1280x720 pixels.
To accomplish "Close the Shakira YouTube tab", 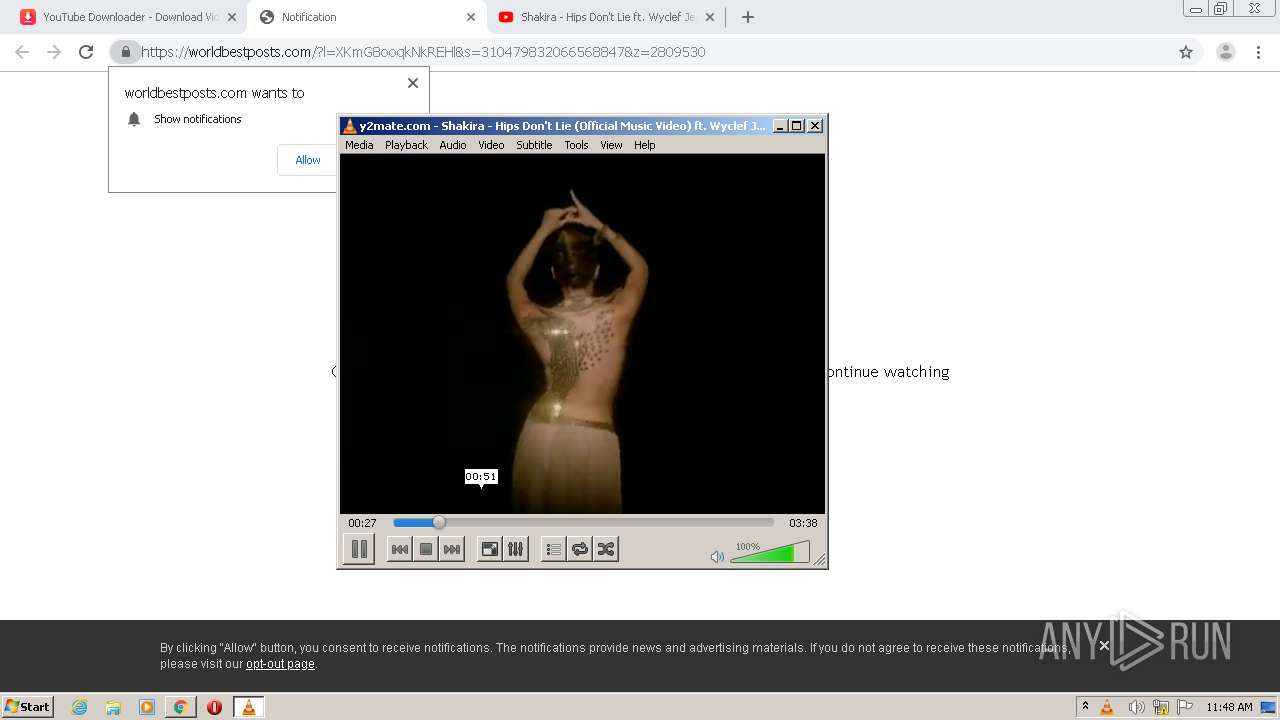I will pos(711,17).
